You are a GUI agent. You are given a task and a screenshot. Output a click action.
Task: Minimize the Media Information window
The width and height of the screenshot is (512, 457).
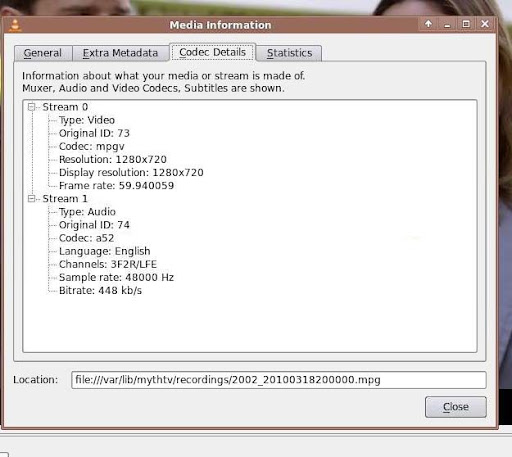click(x=447, y=24)
